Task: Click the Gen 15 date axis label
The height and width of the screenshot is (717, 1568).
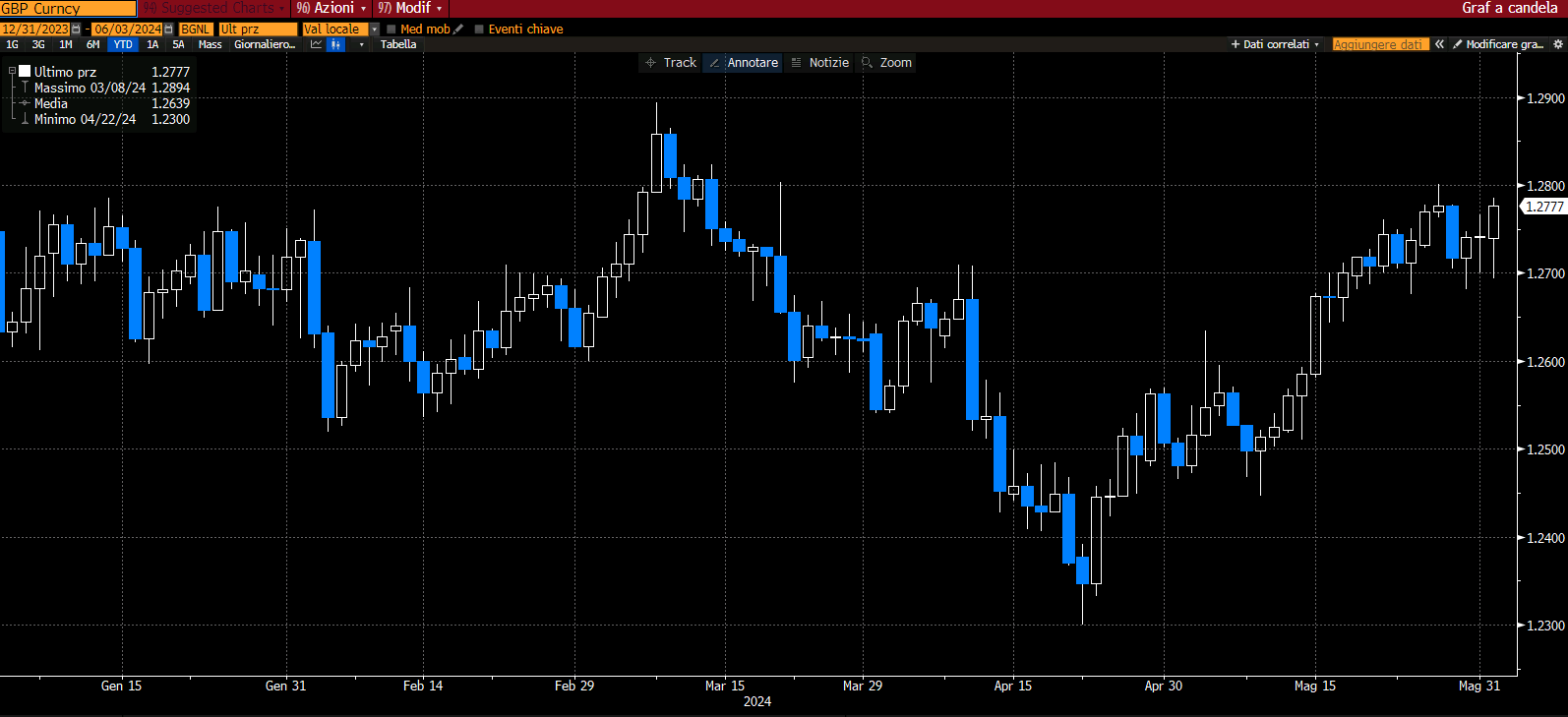Action: tap(121, 686)
